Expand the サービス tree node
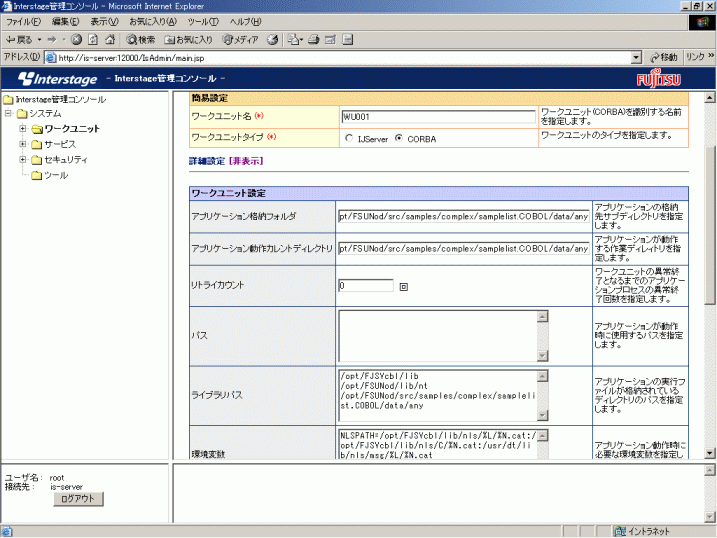The image size is (717, 538). click(23, 144)
